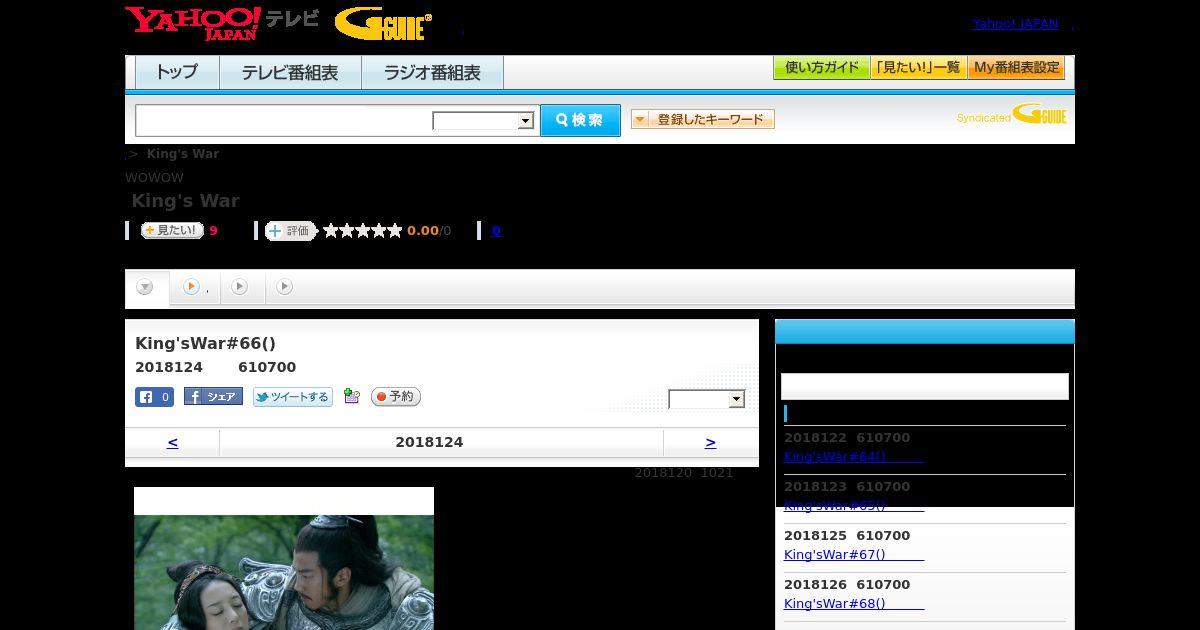The height and width of the screenshot is (630, 1200).
Task: Focus the search text field
Action: pos(284,120)
